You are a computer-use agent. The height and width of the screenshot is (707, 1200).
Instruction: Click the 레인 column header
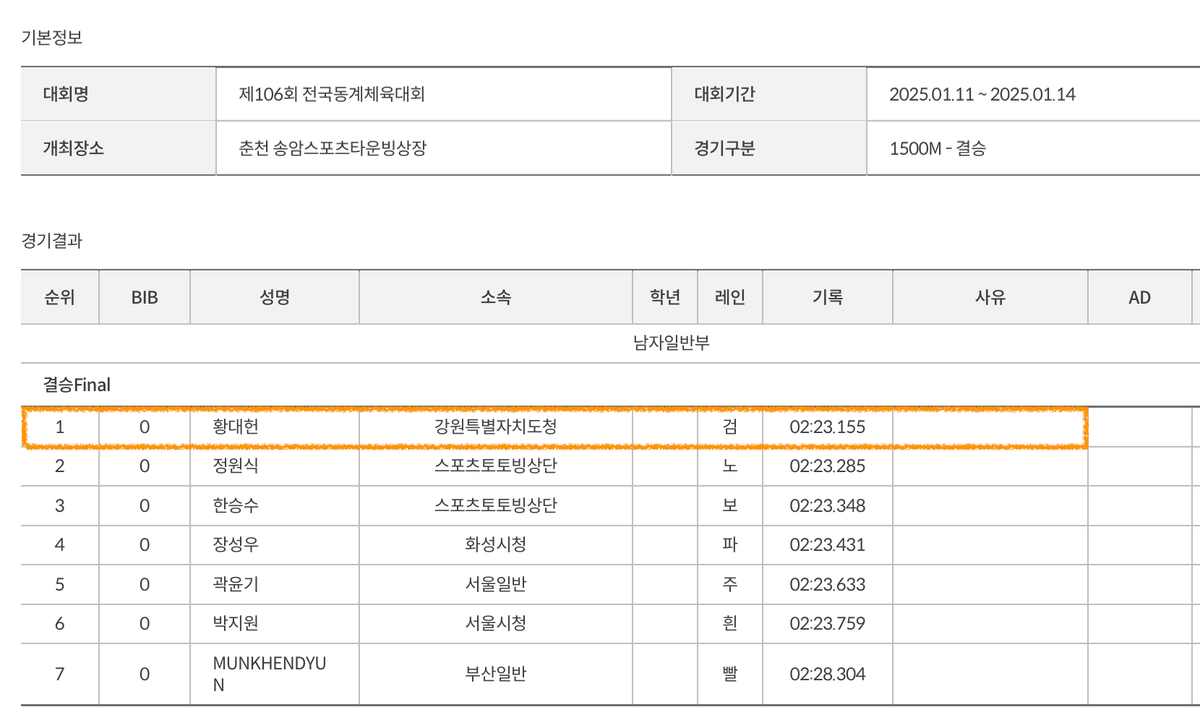(x=730, y=297)
